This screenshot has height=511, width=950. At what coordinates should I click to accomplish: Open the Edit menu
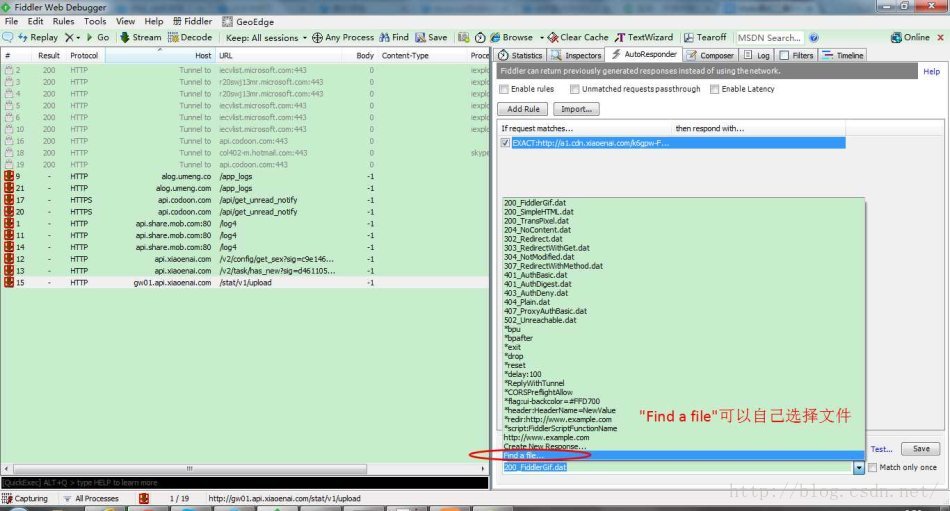coord(35,21)
